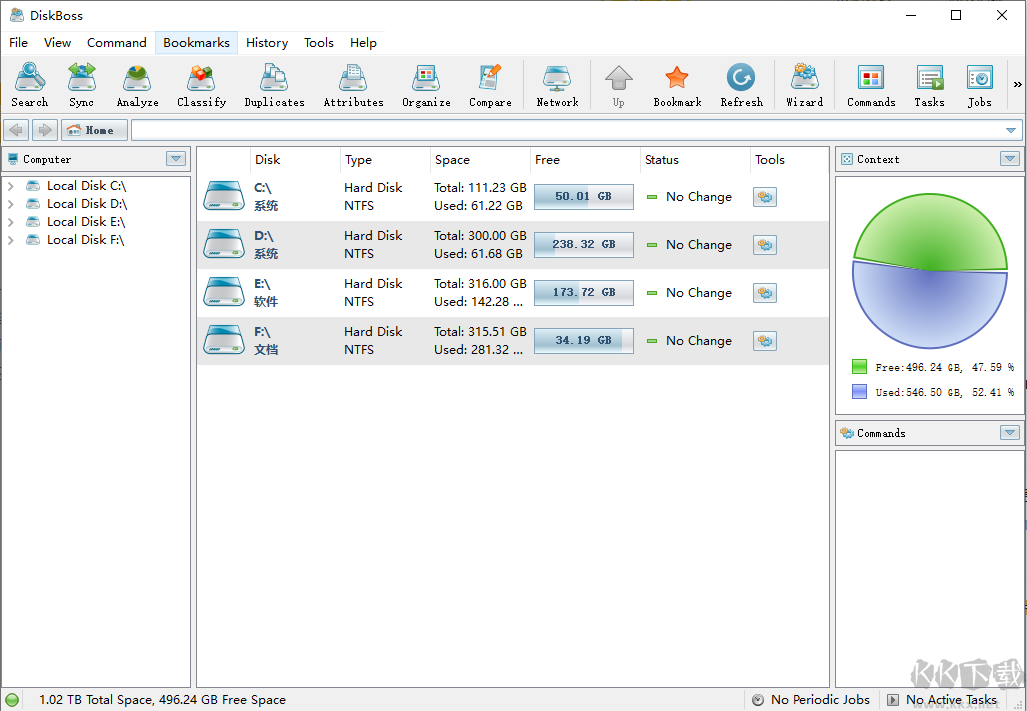Click the Status column header
Image resolution: width=1027 pixels, height=711 pixels.
695,160
